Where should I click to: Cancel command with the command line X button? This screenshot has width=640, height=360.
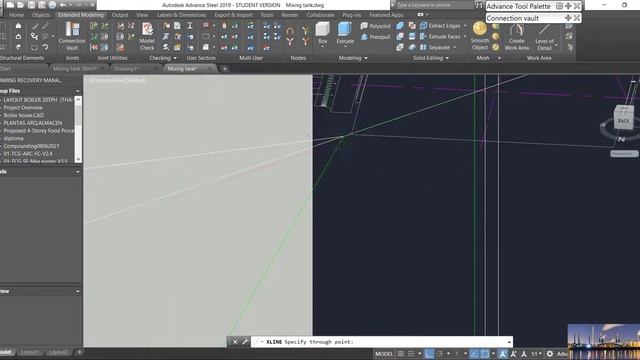coord(235,342)
